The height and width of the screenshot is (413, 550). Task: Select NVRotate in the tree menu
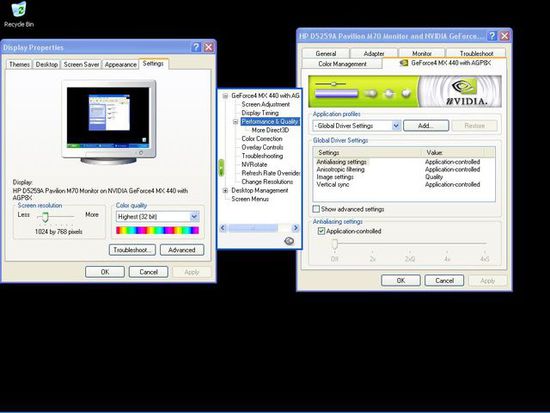pyautogui.click(x=254, y=165)
